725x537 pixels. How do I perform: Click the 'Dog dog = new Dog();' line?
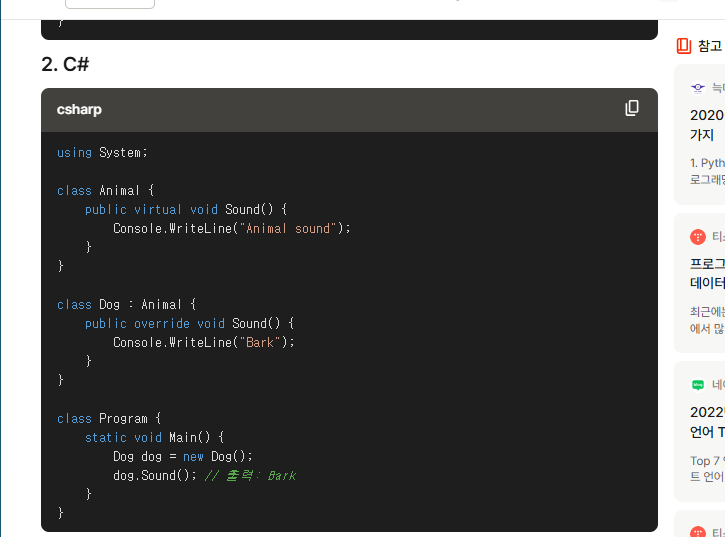[x=183, y=457]
